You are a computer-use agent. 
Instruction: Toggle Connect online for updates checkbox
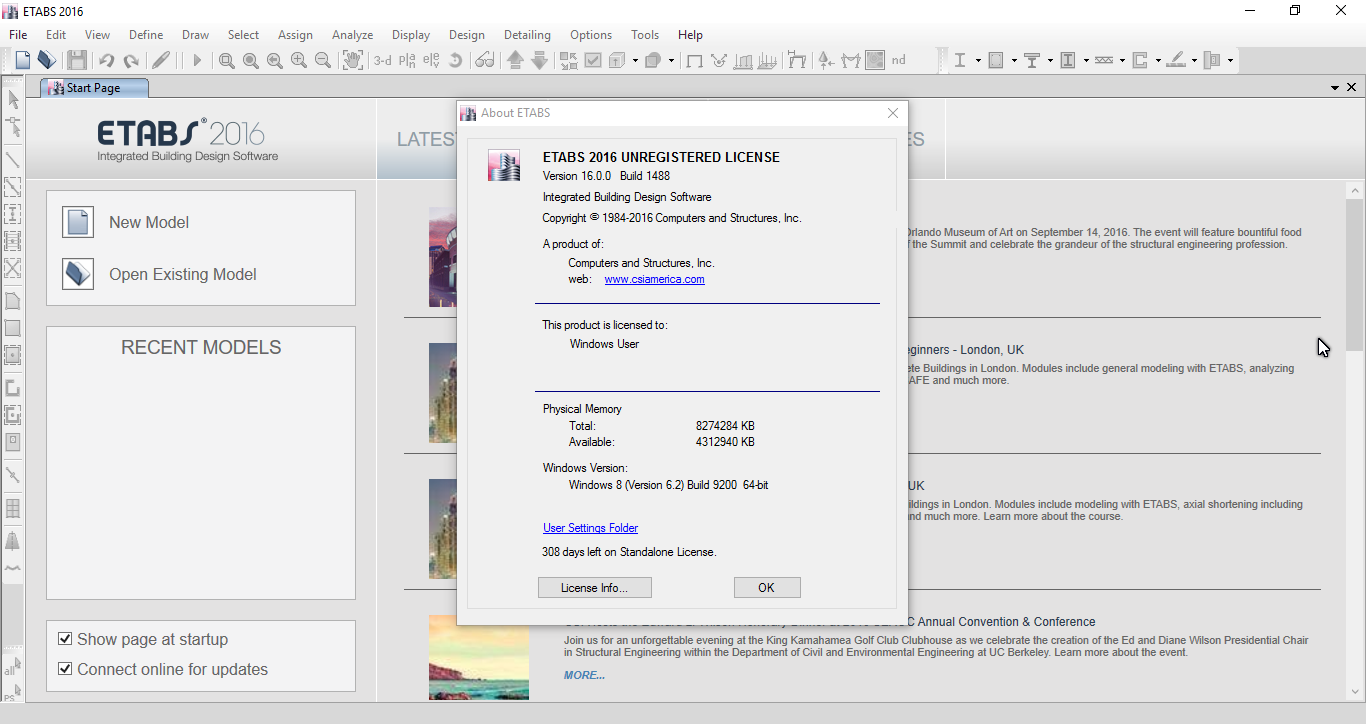coord(65,669)
